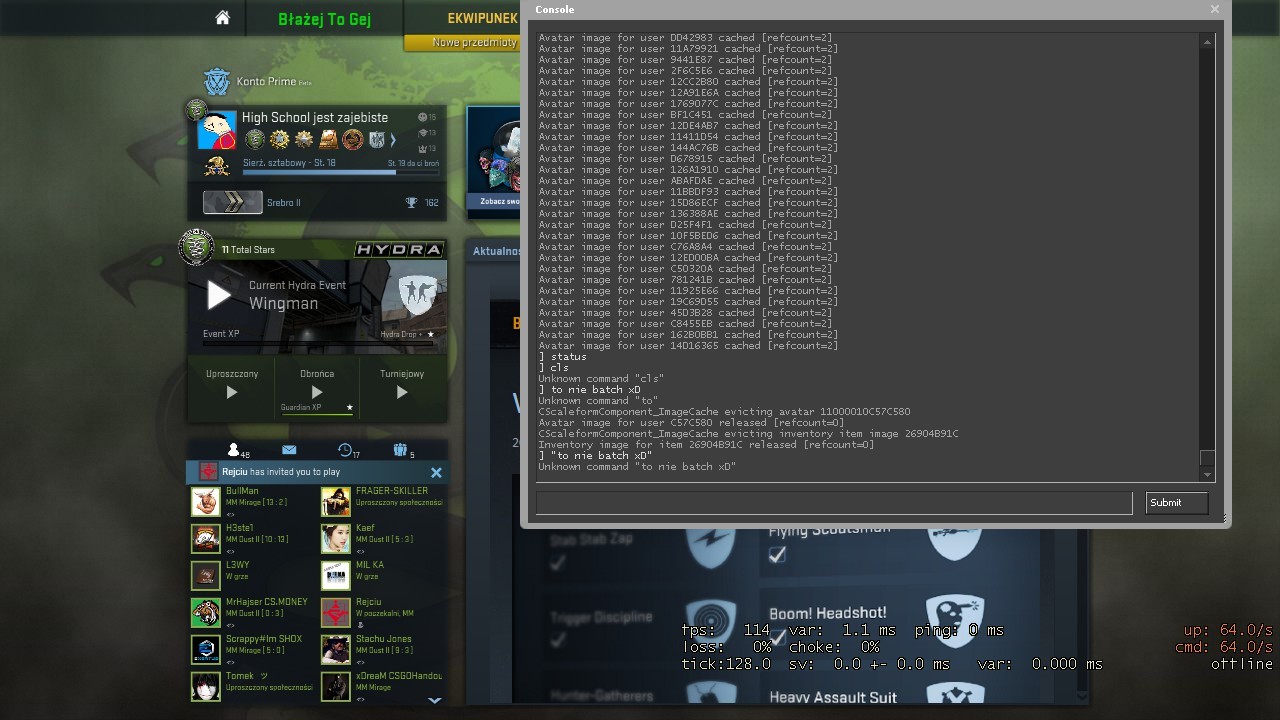The height and width of the screenshot is (720, 1280).
Task: Select friend MrHajser CS.MONEY
Action: [252, 613]
